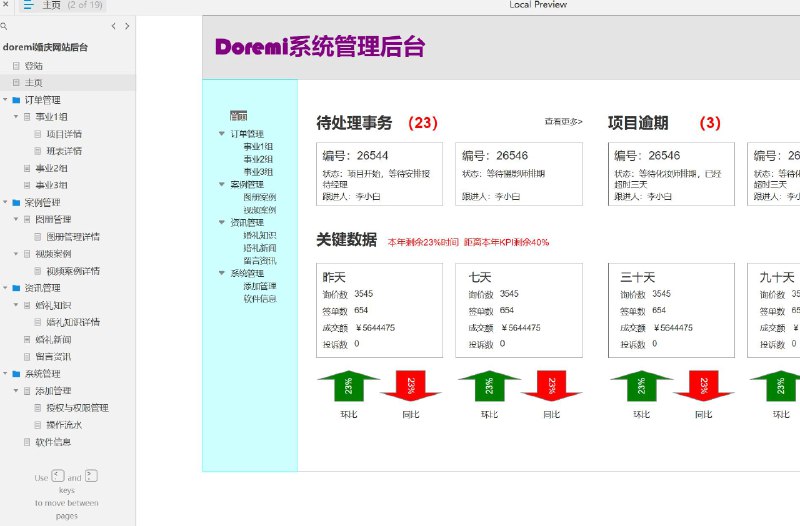Open pending task card 编号 26544
This screenshot has width=800, height=526.
pos(380,174)
